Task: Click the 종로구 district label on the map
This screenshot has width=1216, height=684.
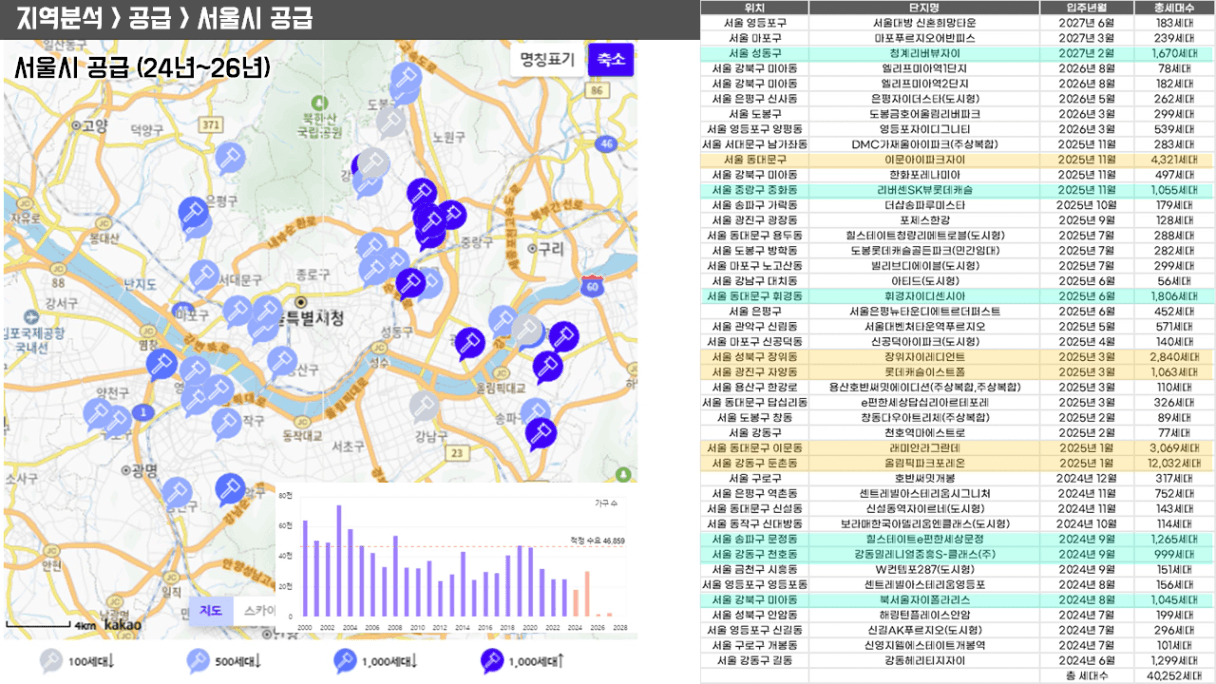Action: [x=313, y=273]
